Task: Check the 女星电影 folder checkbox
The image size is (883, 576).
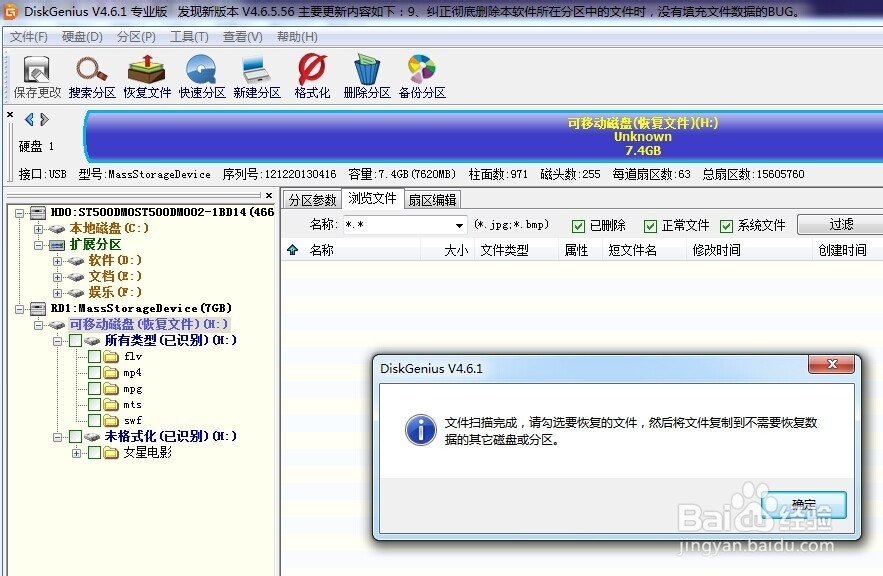Action: (x=95, y=453)
